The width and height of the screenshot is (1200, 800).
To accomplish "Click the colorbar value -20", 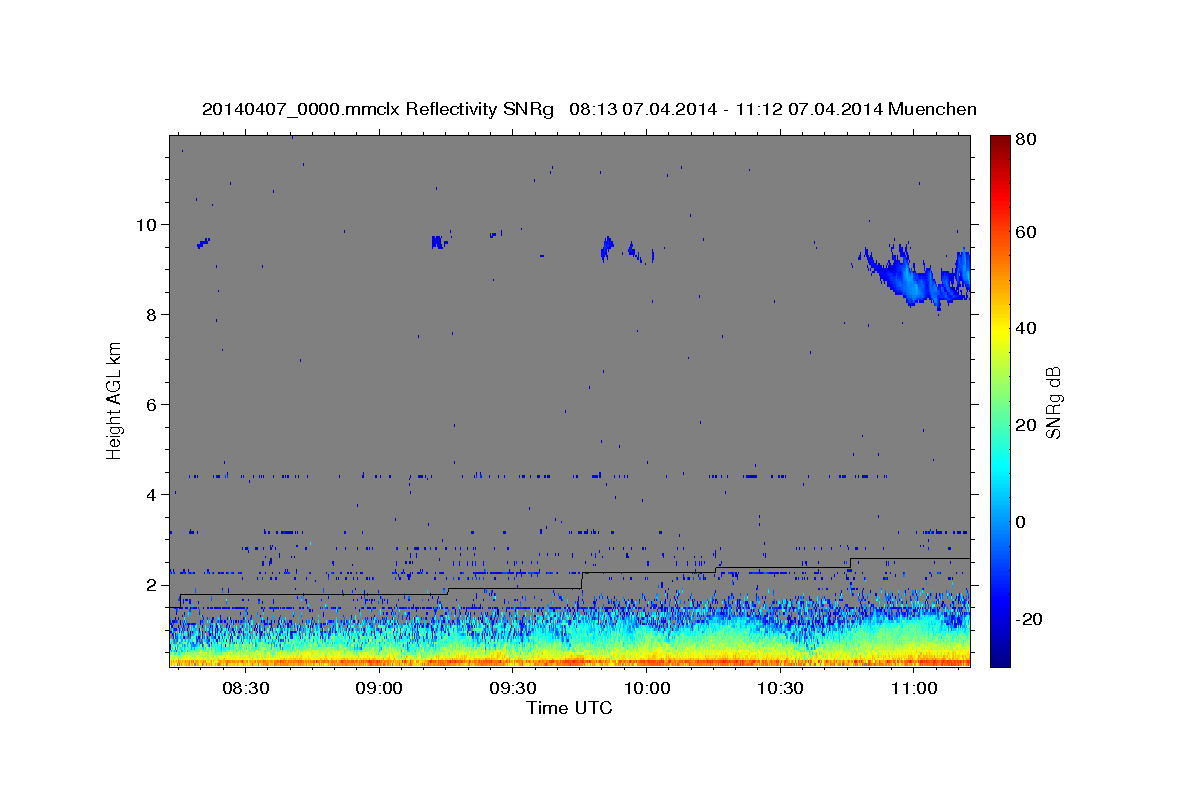I will (x=1030, y=619).
